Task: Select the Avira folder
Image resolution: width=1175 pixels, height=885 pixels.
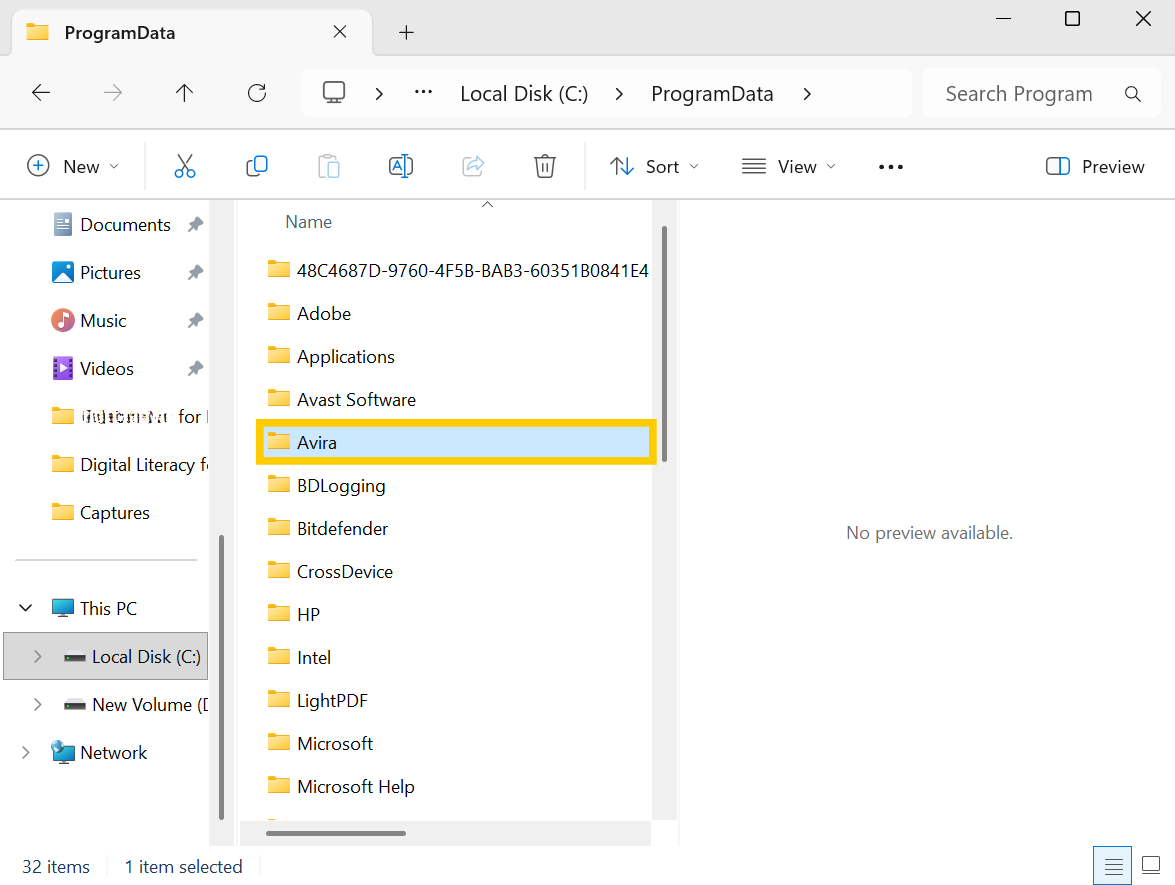Action: [456, 442]
